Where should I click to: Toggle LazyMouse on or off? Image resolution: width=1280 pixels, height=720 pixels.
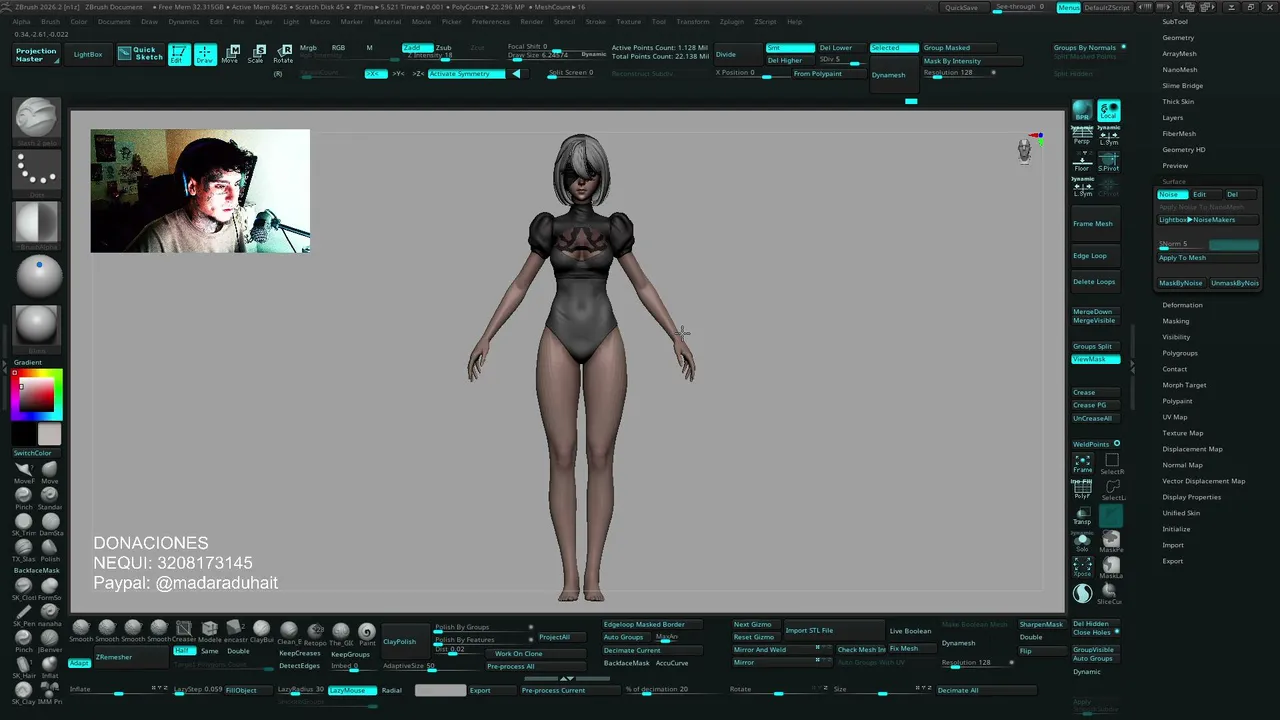pyautogui.click(x=352, y=690)
